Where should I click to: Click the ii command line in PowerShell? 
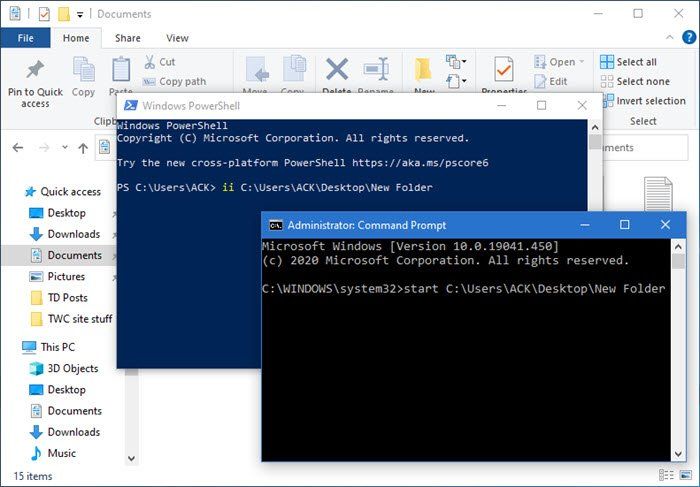[275, 187]
